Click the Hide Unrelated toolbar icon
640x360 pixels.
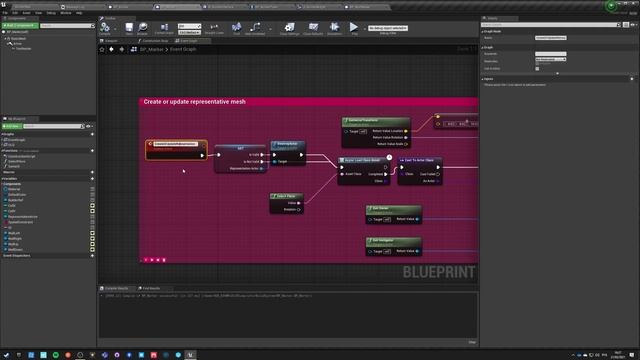click(x=255, y=28)
